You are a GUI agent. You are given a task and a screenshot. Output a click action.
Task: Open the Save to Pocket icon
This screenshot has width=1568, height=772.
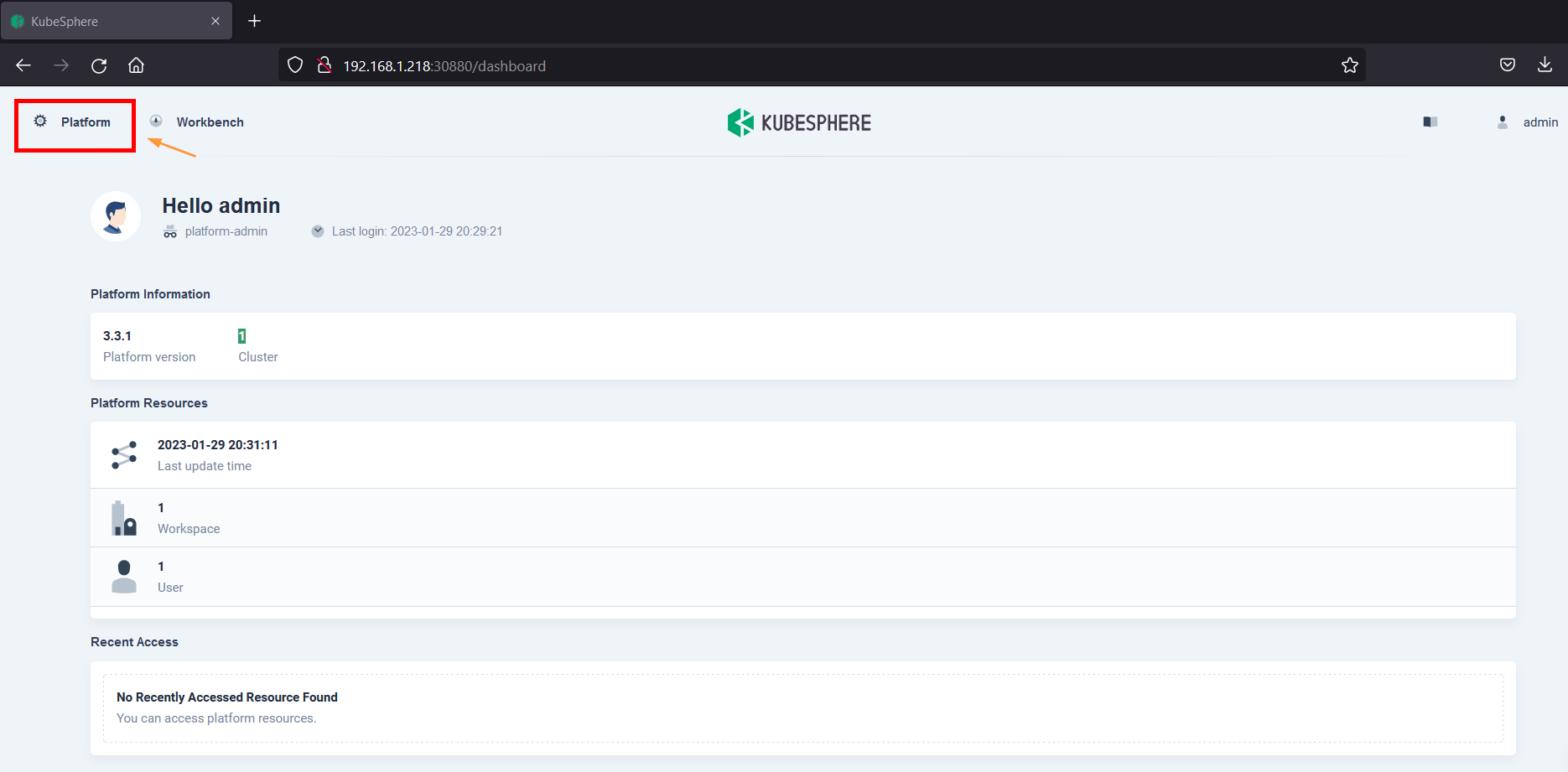[1508, 65]
